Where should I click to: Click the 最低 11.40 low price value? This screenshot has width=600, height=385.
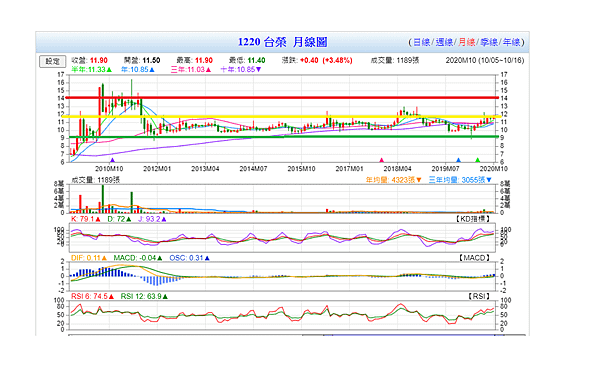point(247,60)
